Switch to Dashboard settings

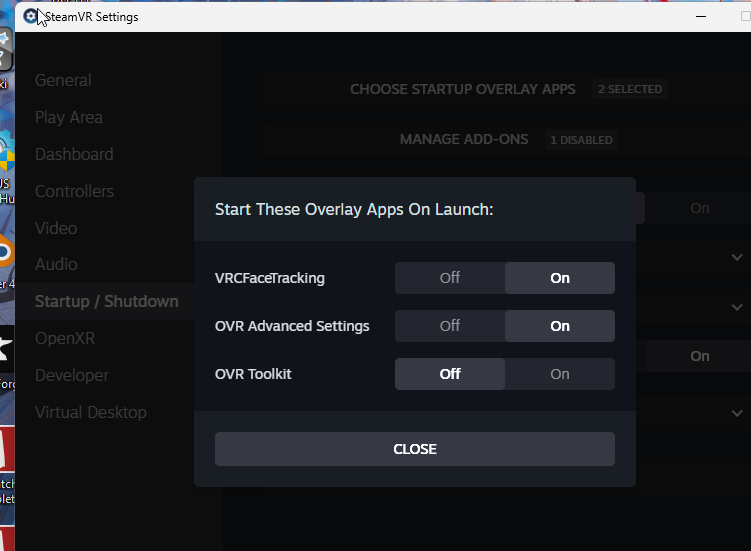click(x=74, y=154)
